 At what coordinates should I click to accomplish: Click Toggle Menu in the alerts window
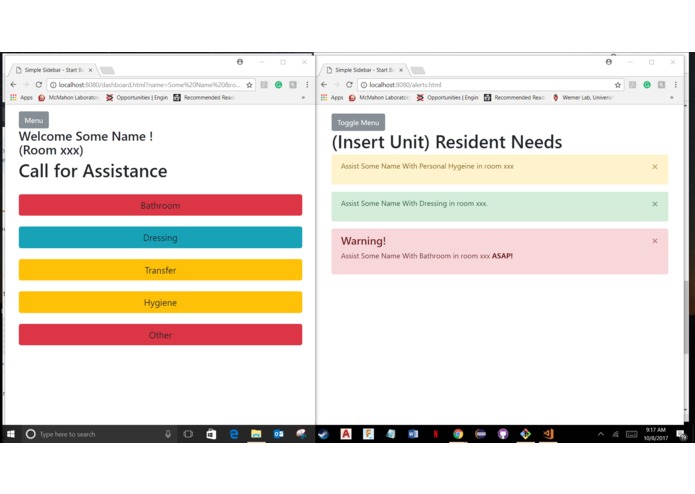tap(358, 122)
